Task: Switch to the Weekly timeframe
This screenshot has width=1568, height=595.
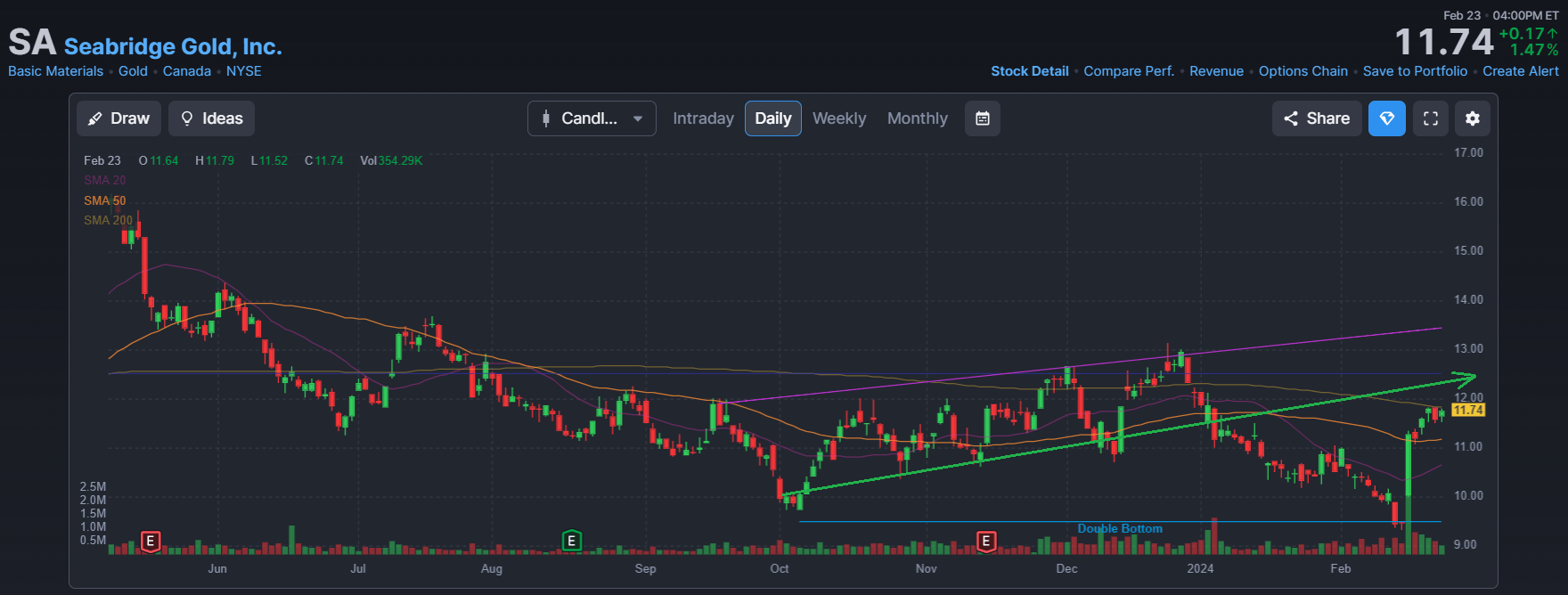Action: [x=839, y=118]
